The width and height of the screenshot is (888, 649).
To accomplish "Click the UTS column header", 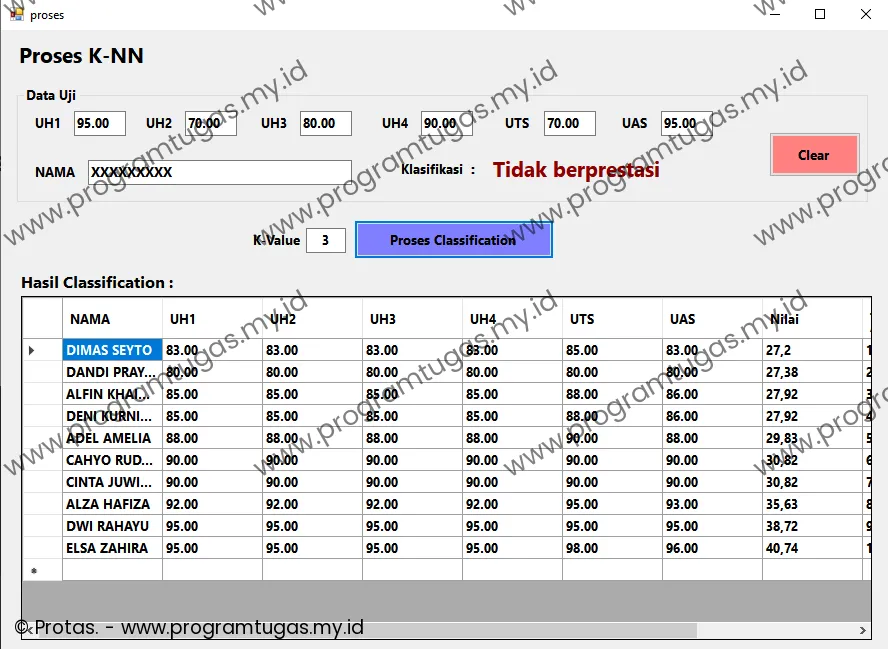I will 611,319.
